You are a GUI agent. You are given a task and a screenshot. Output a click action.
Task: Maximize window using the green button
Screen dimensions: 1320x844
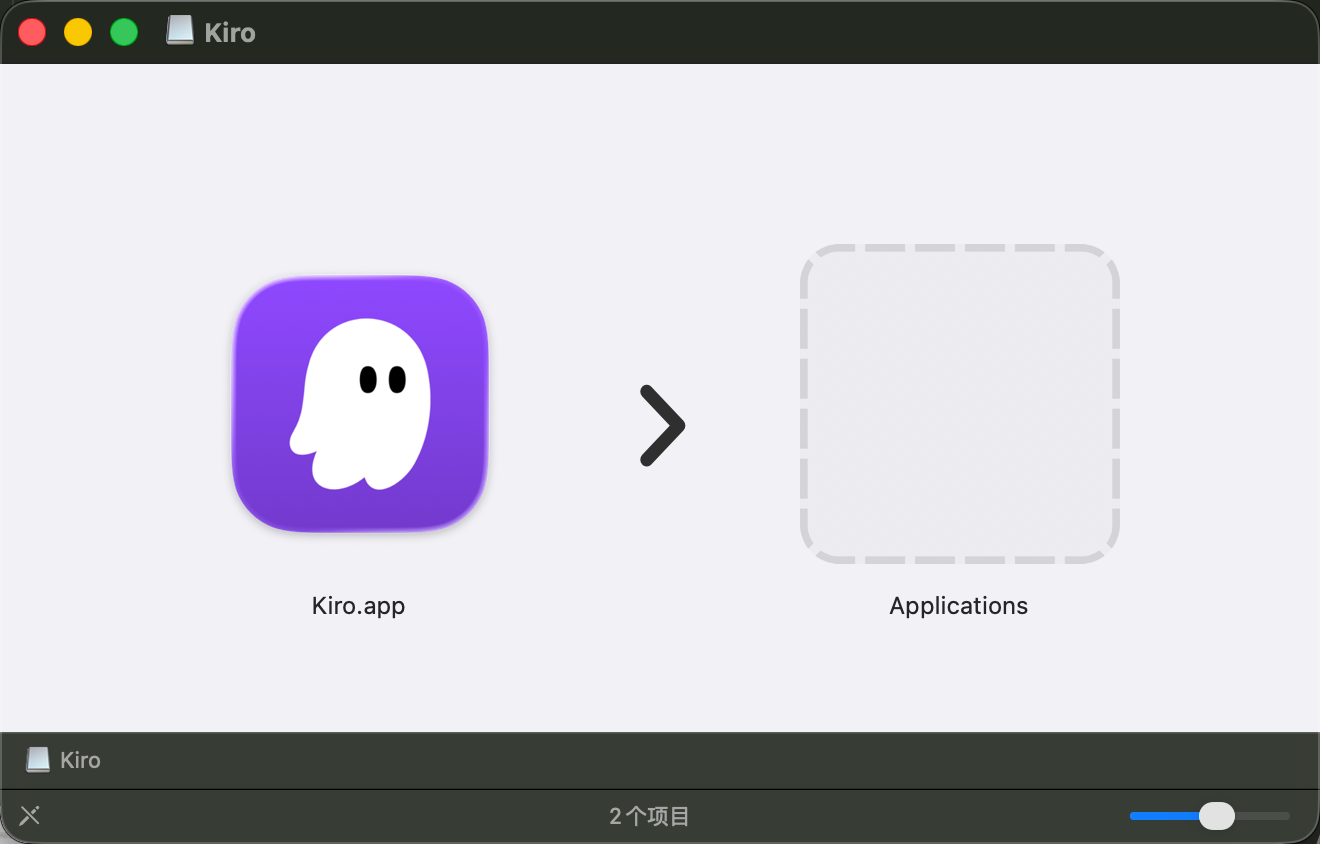coord(124,32)
